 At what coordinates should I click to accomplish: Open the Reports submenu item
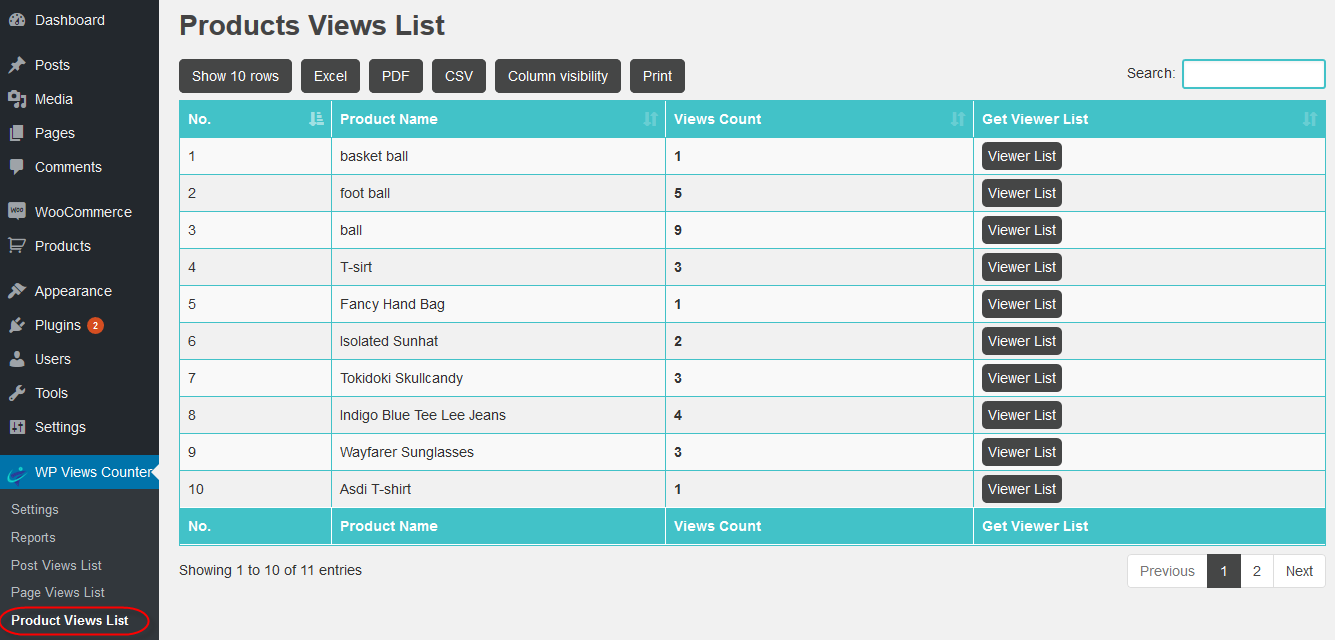33,537
